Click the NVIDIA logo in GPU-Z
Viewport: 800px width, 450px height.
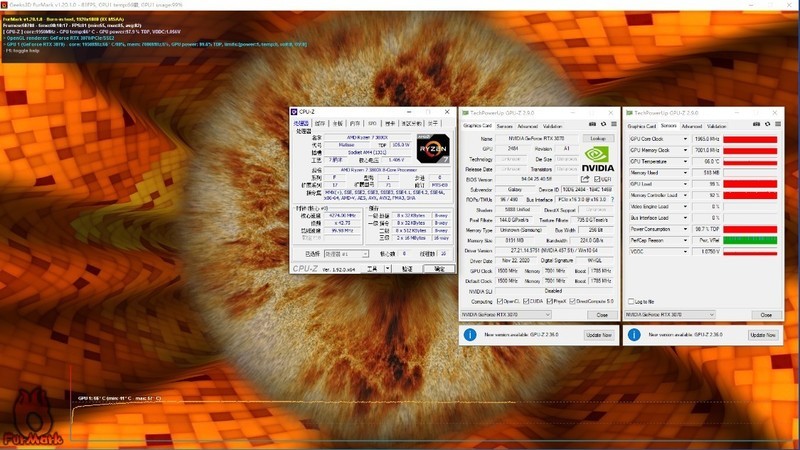(x=597, y=159)
